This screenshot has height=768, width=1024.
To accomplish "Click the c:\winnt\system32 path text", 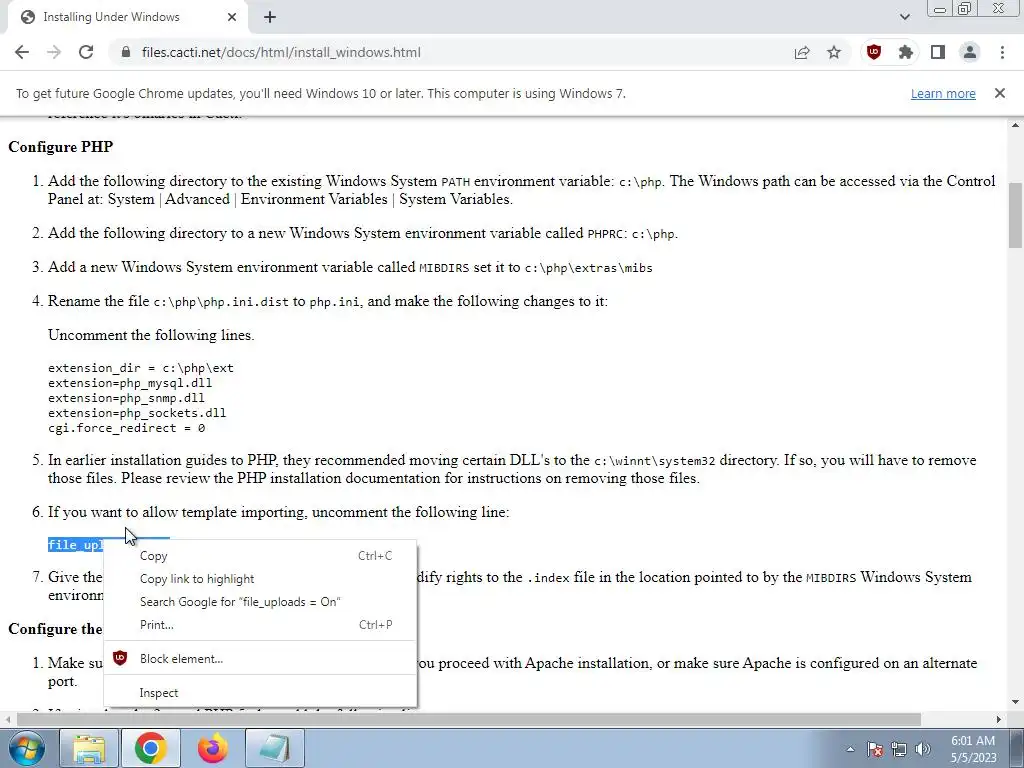I will 654,460.
